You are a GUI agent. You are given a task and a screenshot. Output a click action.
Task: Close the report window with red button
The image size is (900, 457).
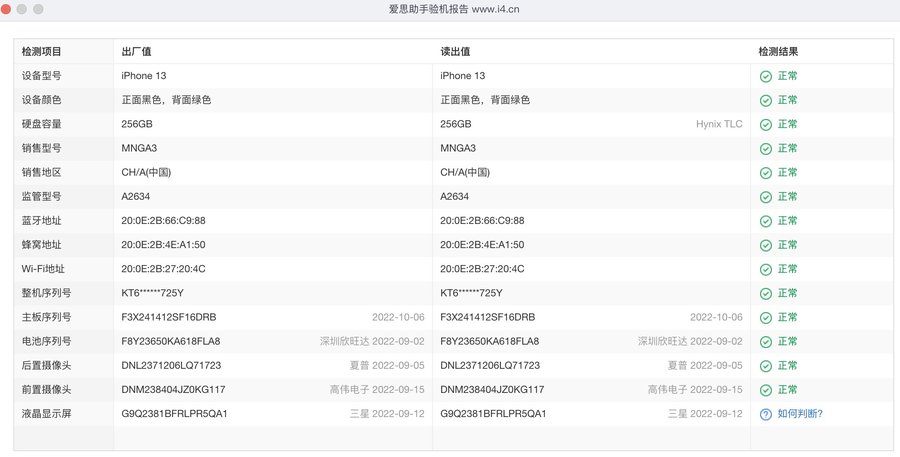pyautogui.click(x=9, y=9)
